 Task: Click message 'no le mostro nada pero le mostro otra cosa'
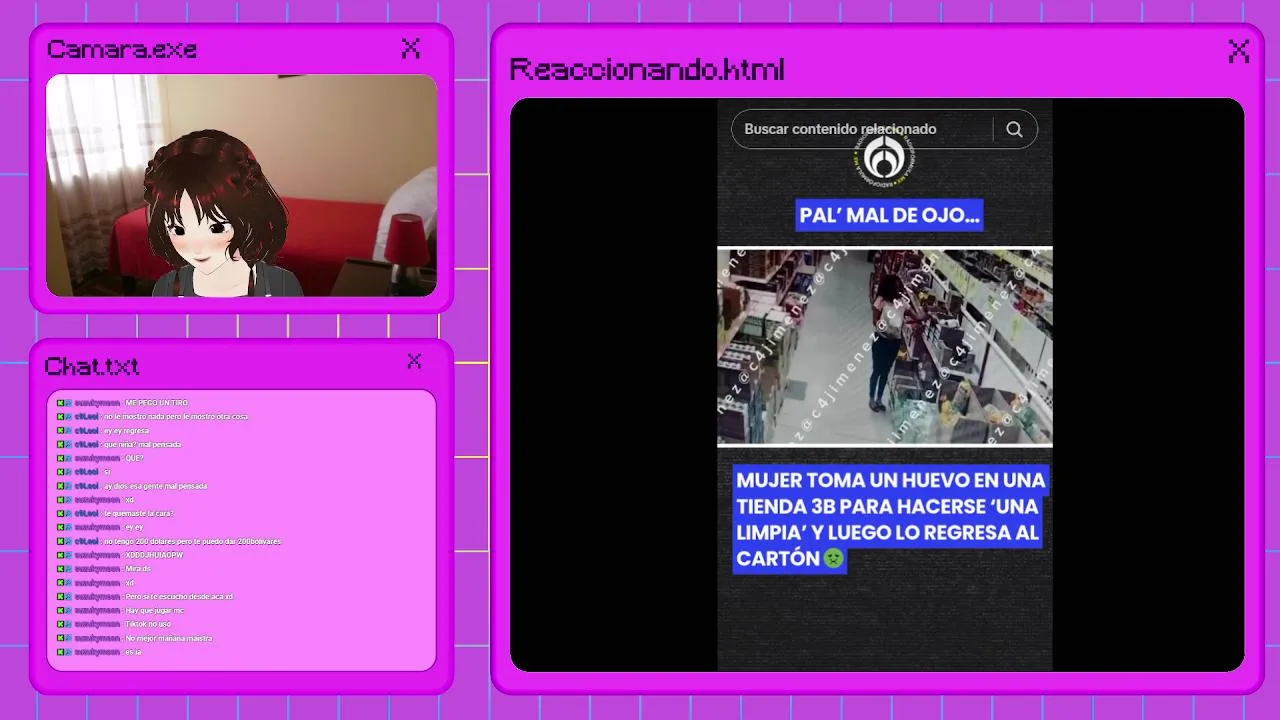175,416
